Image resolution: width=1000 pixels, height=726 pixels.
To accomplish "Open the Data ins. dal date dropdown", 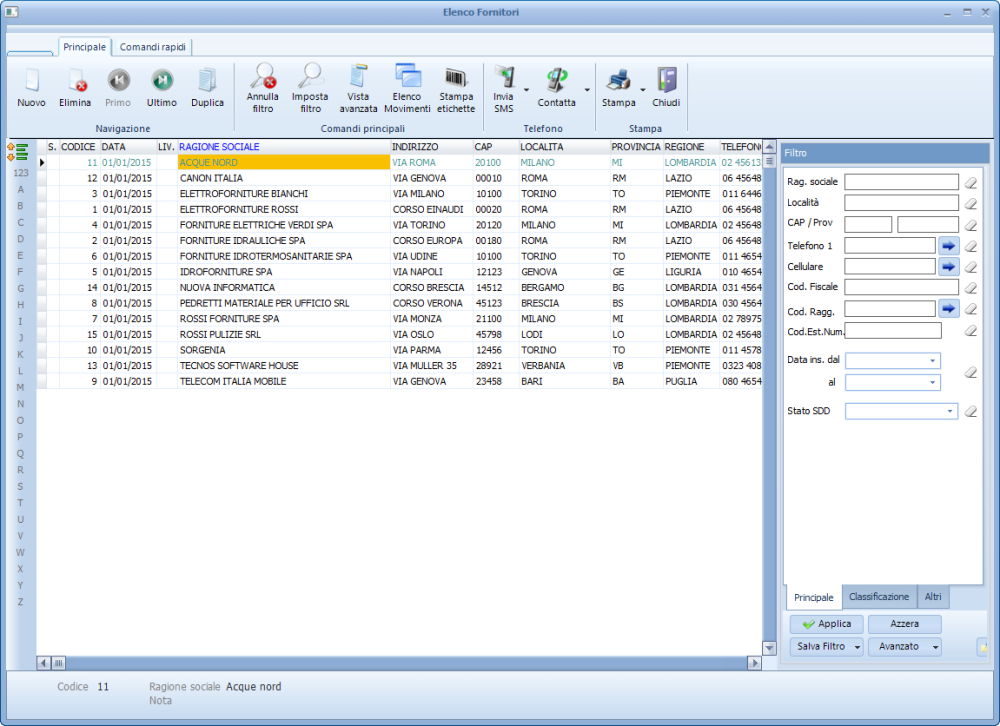I will click(933, 361).
